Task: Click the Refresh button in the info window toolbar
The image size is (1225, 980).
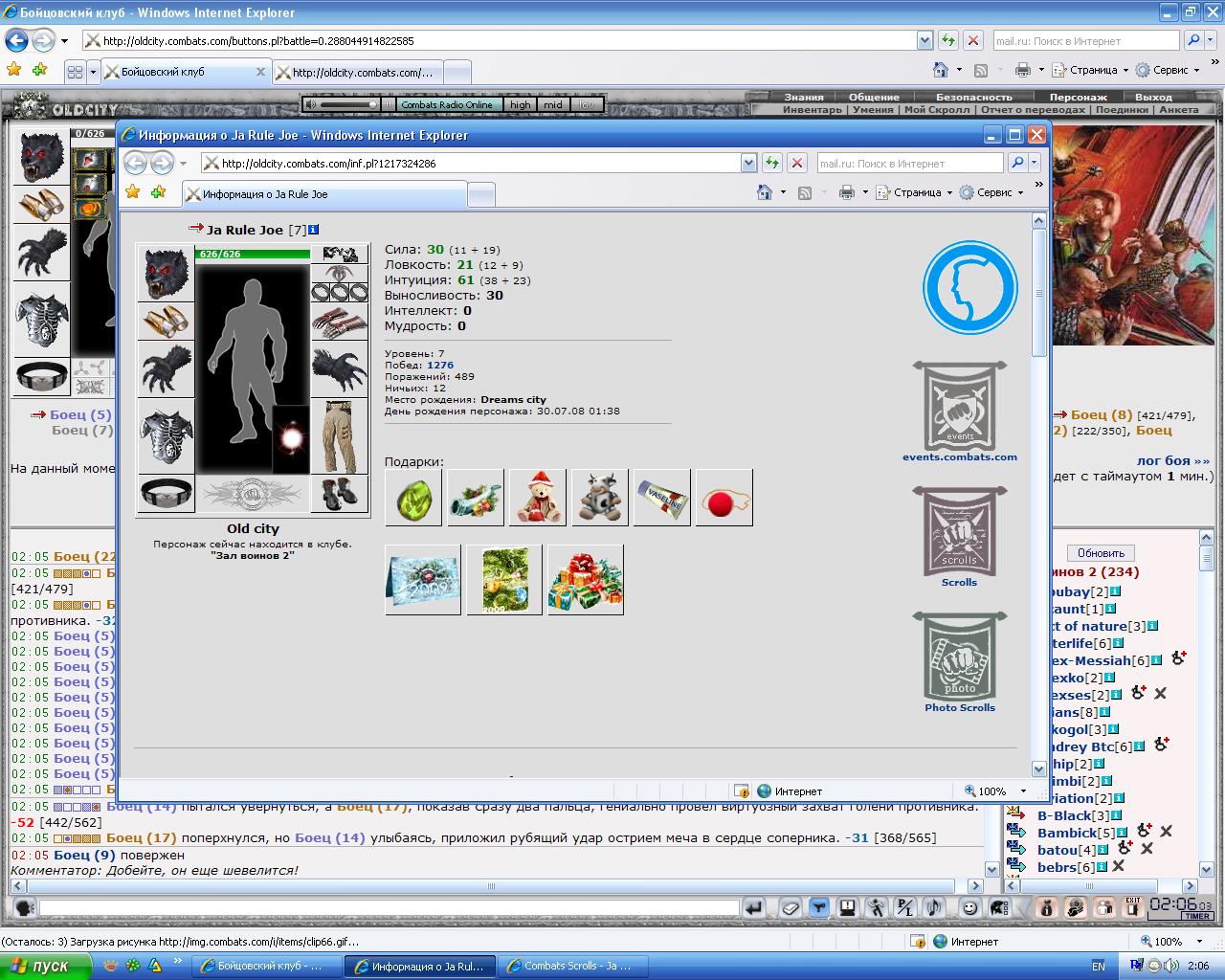Action: (x=772, y=164)
